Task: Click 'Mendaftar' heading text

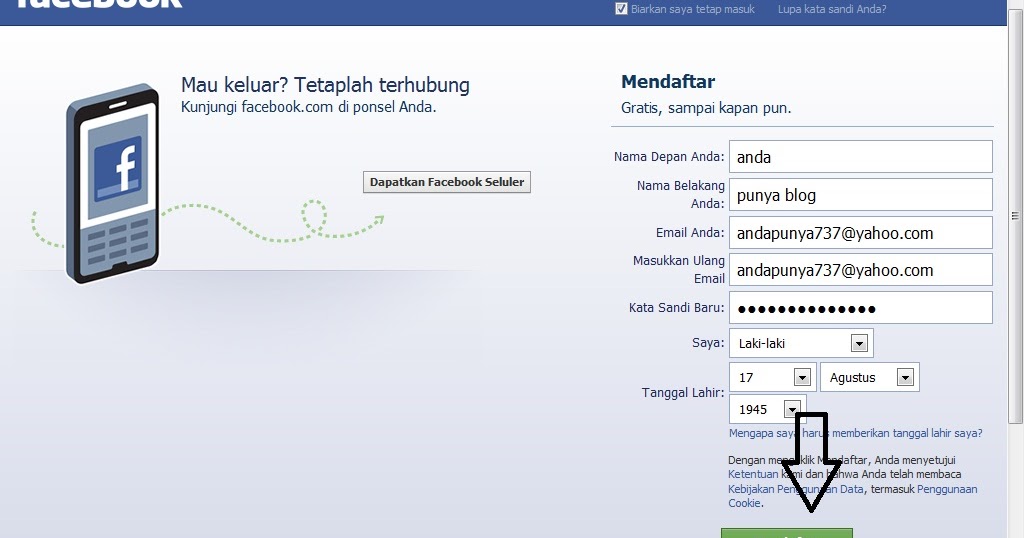Action: pos(667,82)
